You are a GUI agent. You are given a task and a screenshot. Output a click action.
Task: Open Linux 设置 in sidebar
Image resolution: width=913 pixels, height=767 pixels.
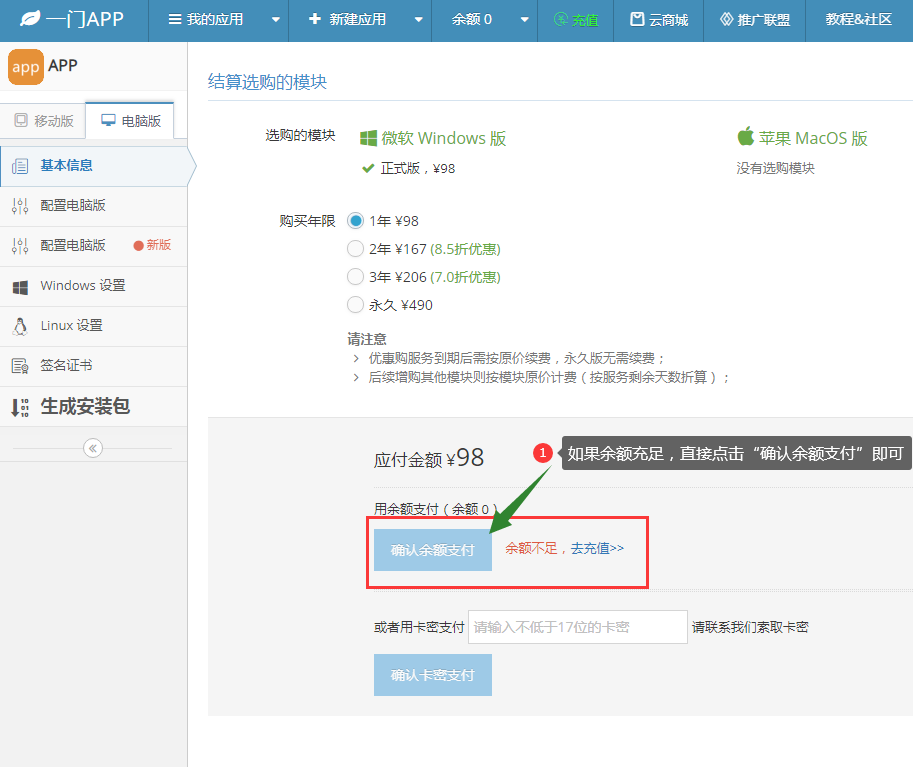(94, 326)
